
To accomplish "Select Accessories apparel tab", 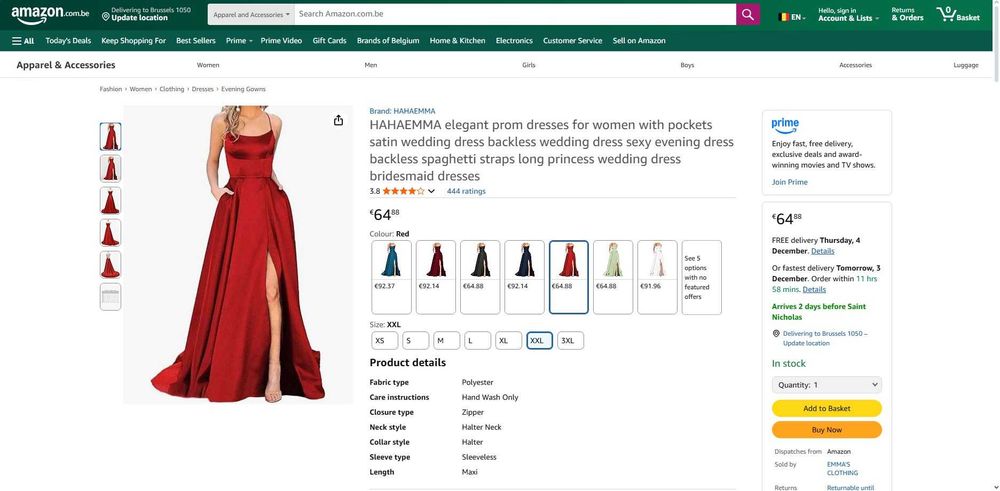I will 855,65.
